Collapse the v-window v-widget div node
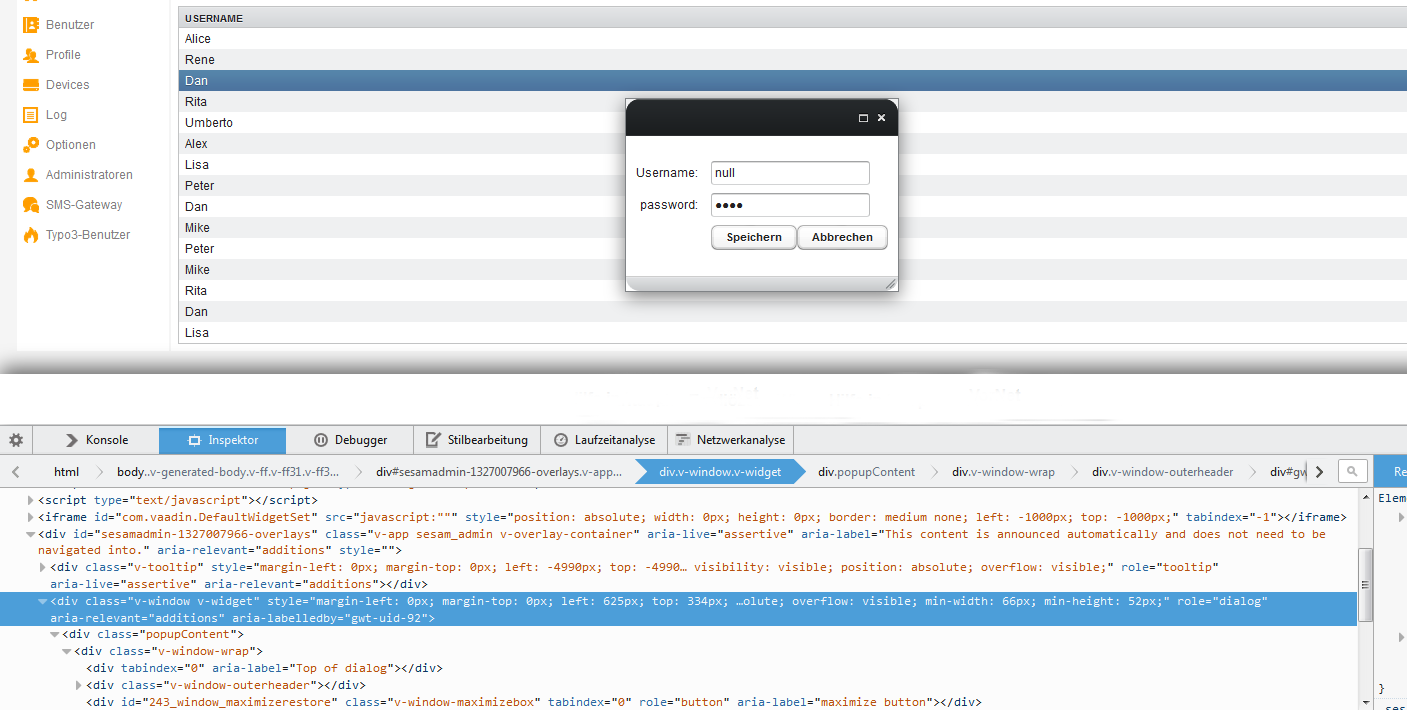 click(x=42, y=601)
